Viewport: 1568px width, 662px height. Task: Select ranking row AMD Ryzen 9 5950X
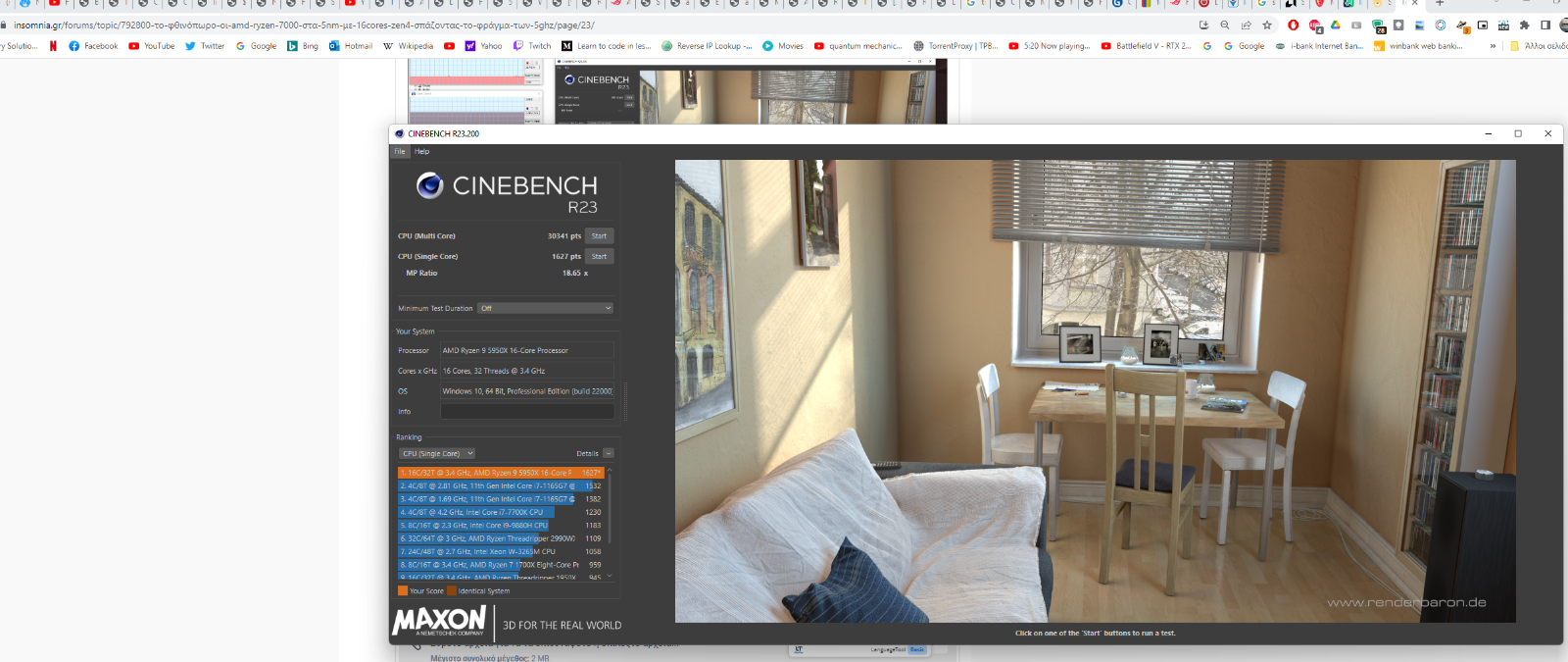[x=501, y=473]
